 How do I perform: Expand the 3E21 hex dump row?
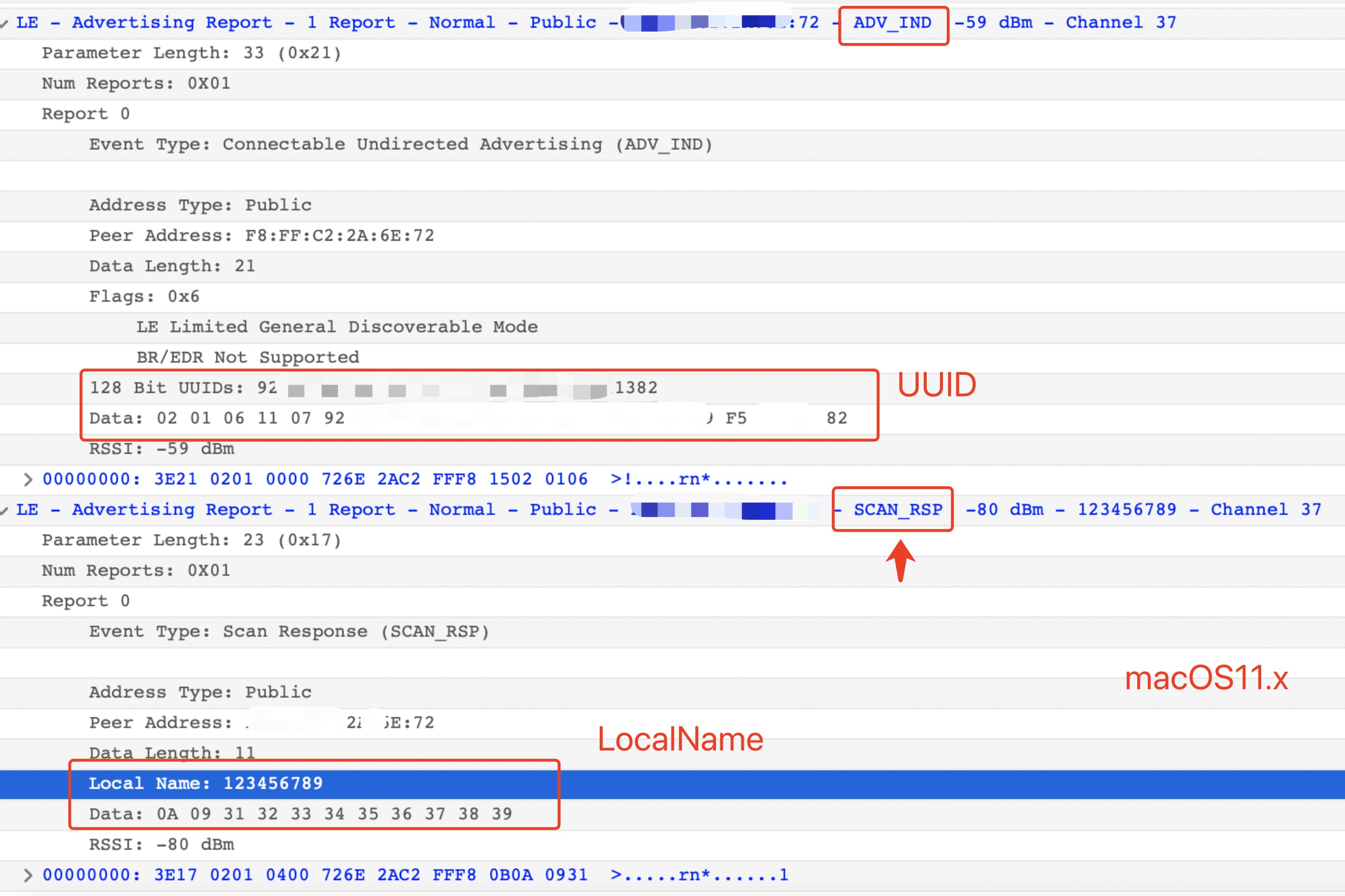(x=27, y=479)
